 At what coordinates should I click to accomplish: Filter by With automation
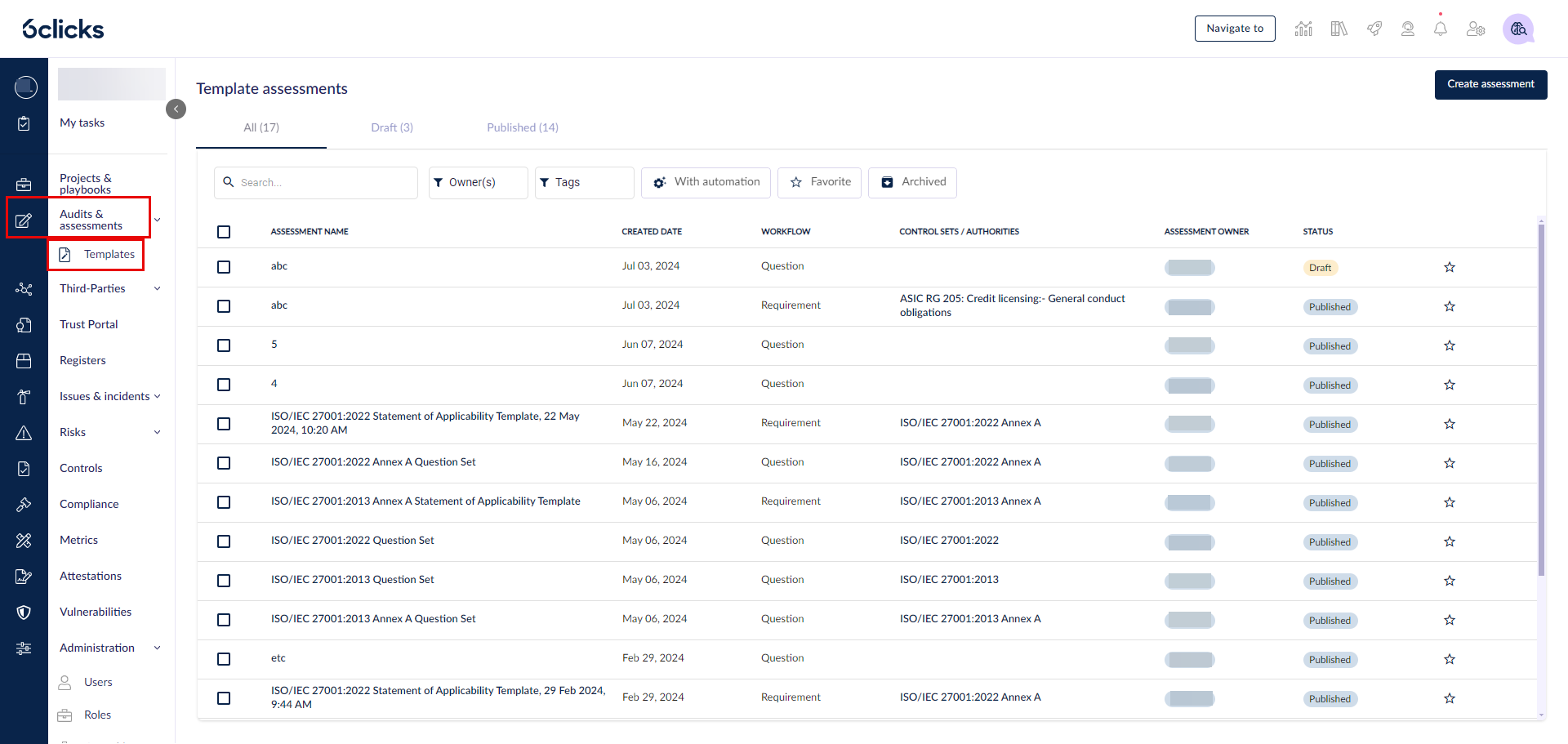[706, 182]
